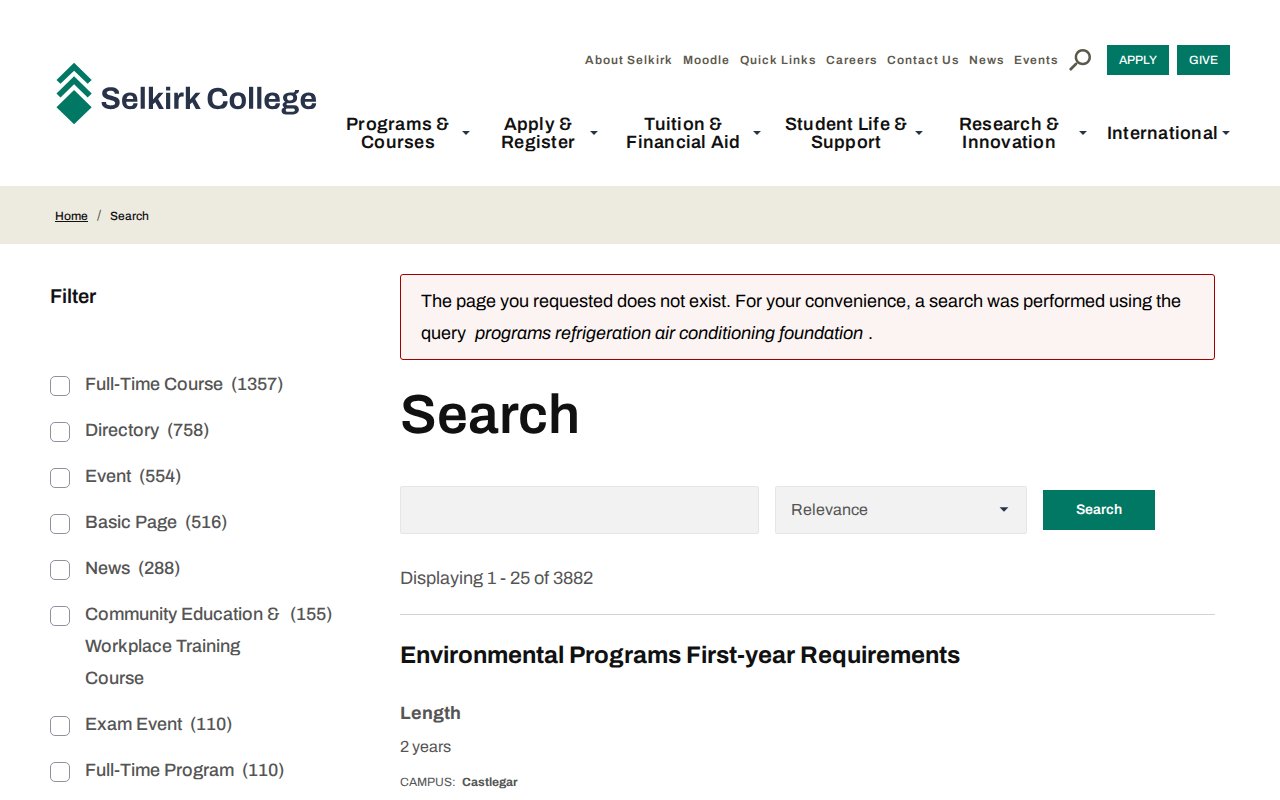1280x800 pixels.
Task: Expand Student Life & Support menu
Action: [x=853, y=133]
